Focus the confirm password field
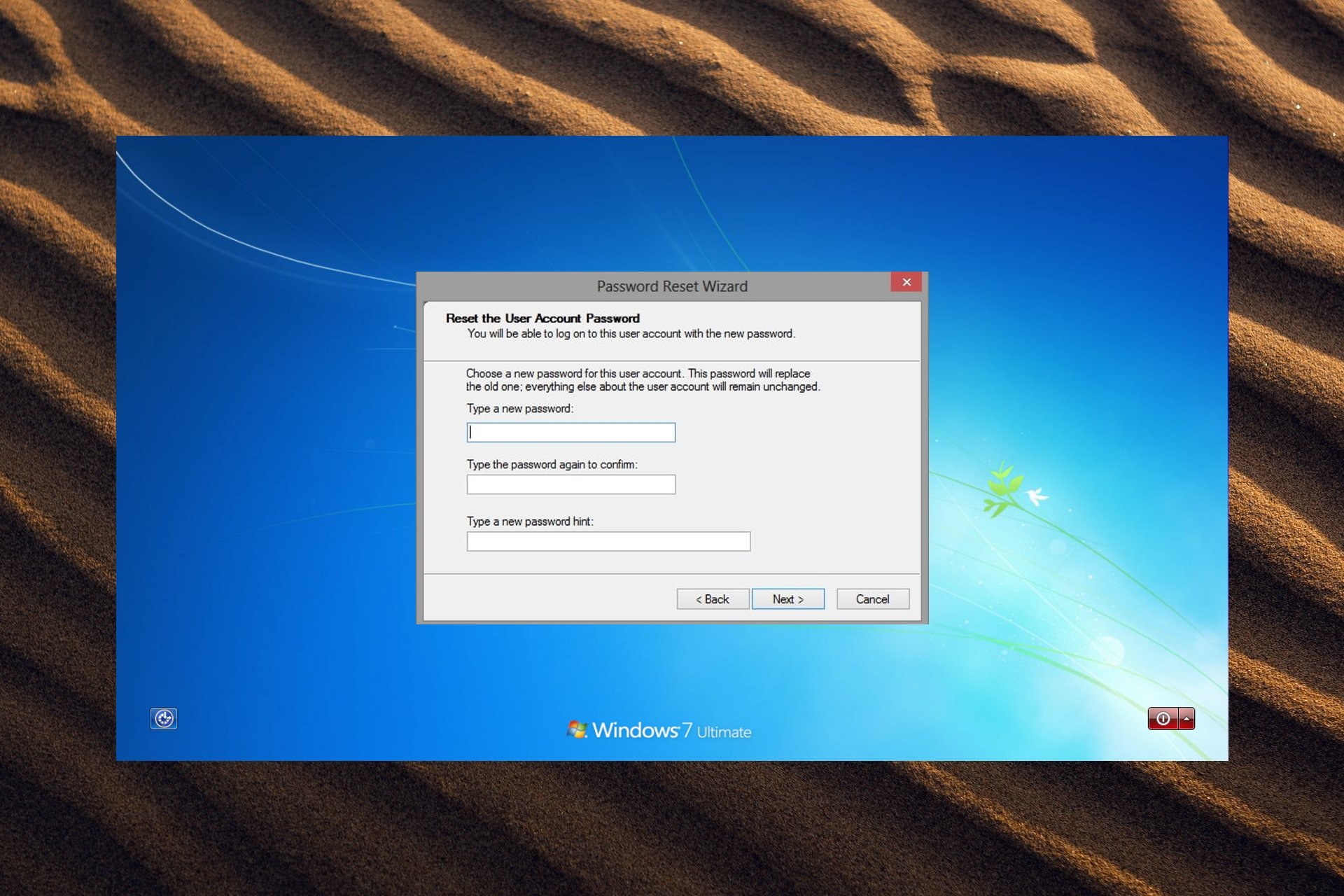 [x=571, y=484]
